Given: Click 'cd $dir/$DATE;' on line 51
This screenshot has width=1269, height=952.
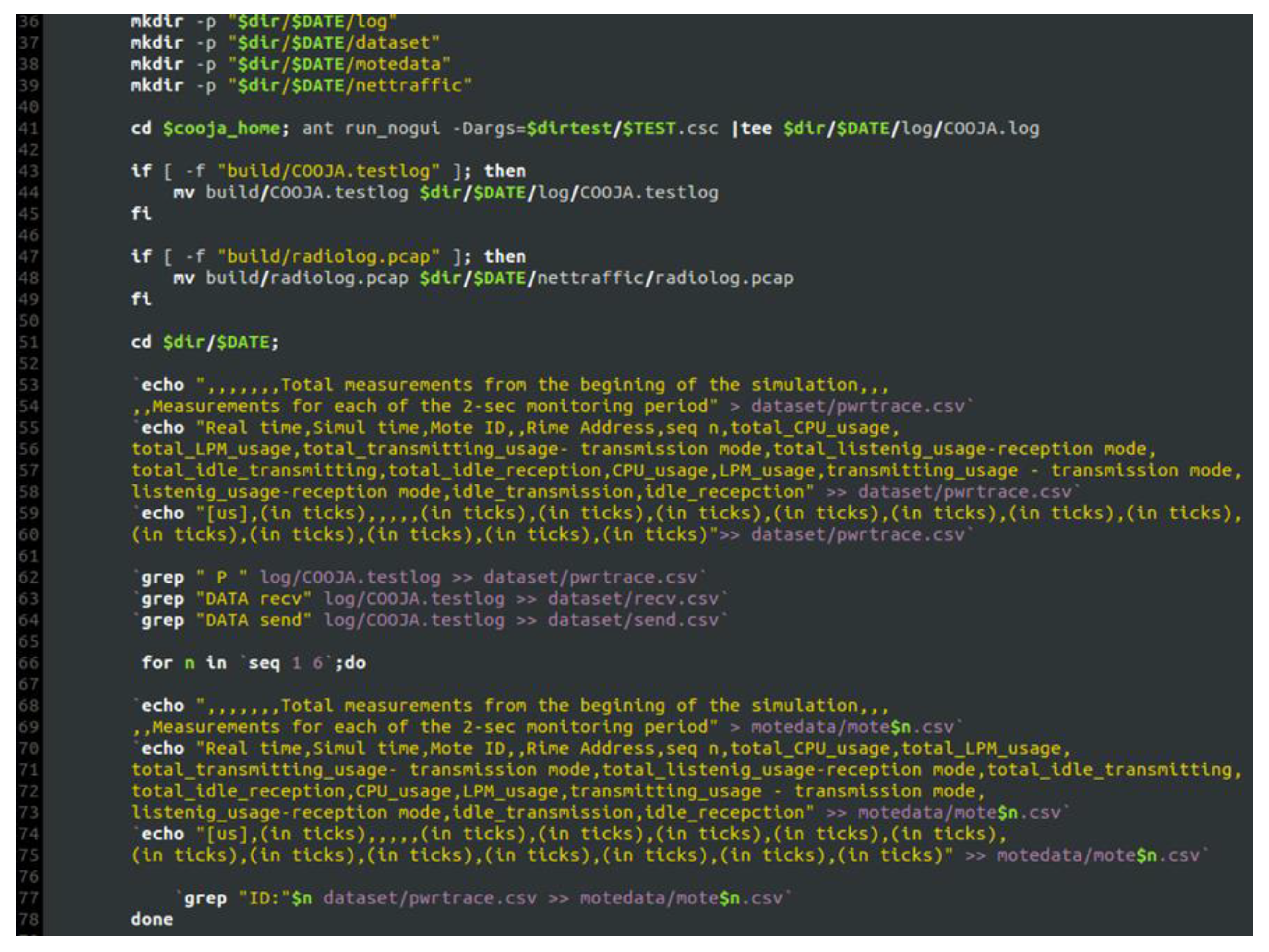Looking at the screenshot, I should [205, 343].
